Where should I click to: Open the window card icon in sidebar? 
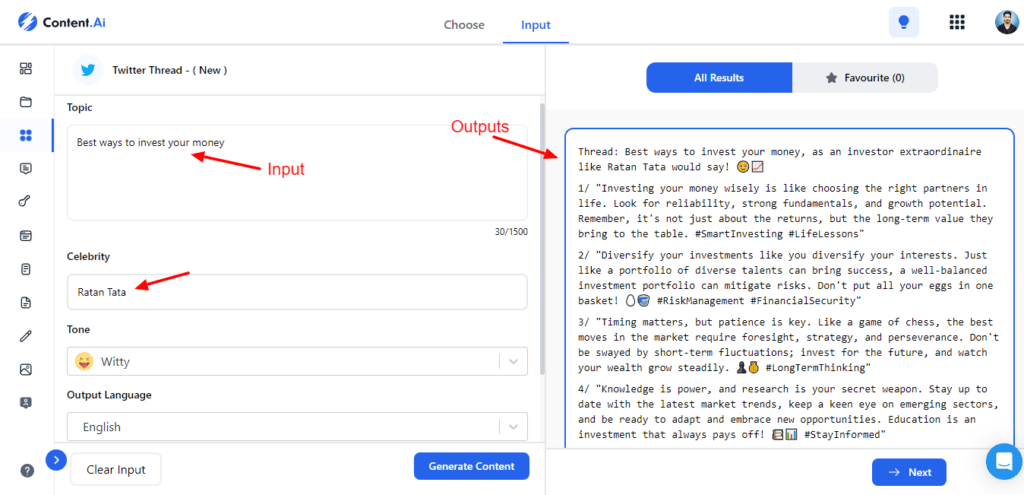tap(25, 235)
